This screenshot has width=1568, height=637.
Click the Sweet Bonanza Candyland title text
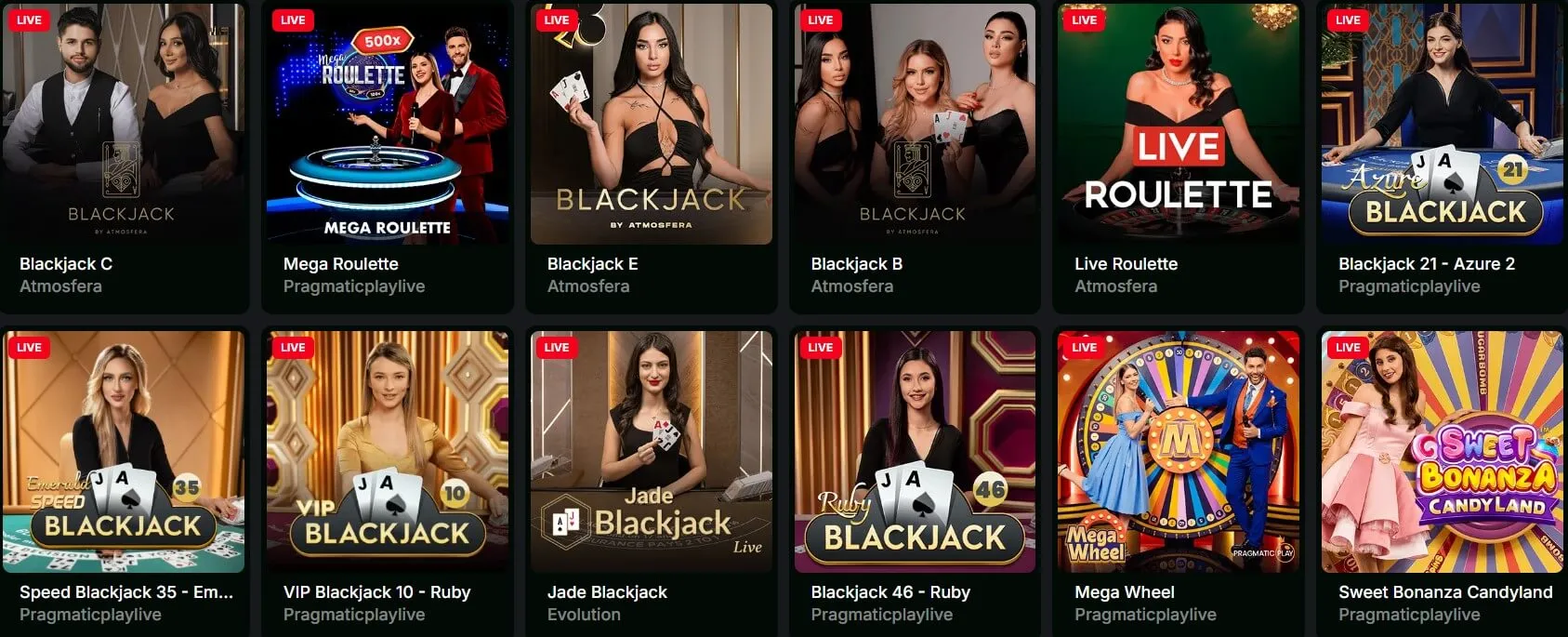[1445, 592]
